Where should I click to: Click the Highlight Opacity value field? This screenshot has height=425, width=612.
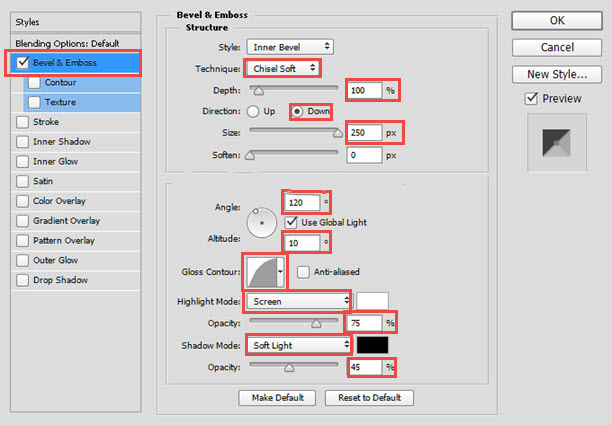click(x=364, y=323)
